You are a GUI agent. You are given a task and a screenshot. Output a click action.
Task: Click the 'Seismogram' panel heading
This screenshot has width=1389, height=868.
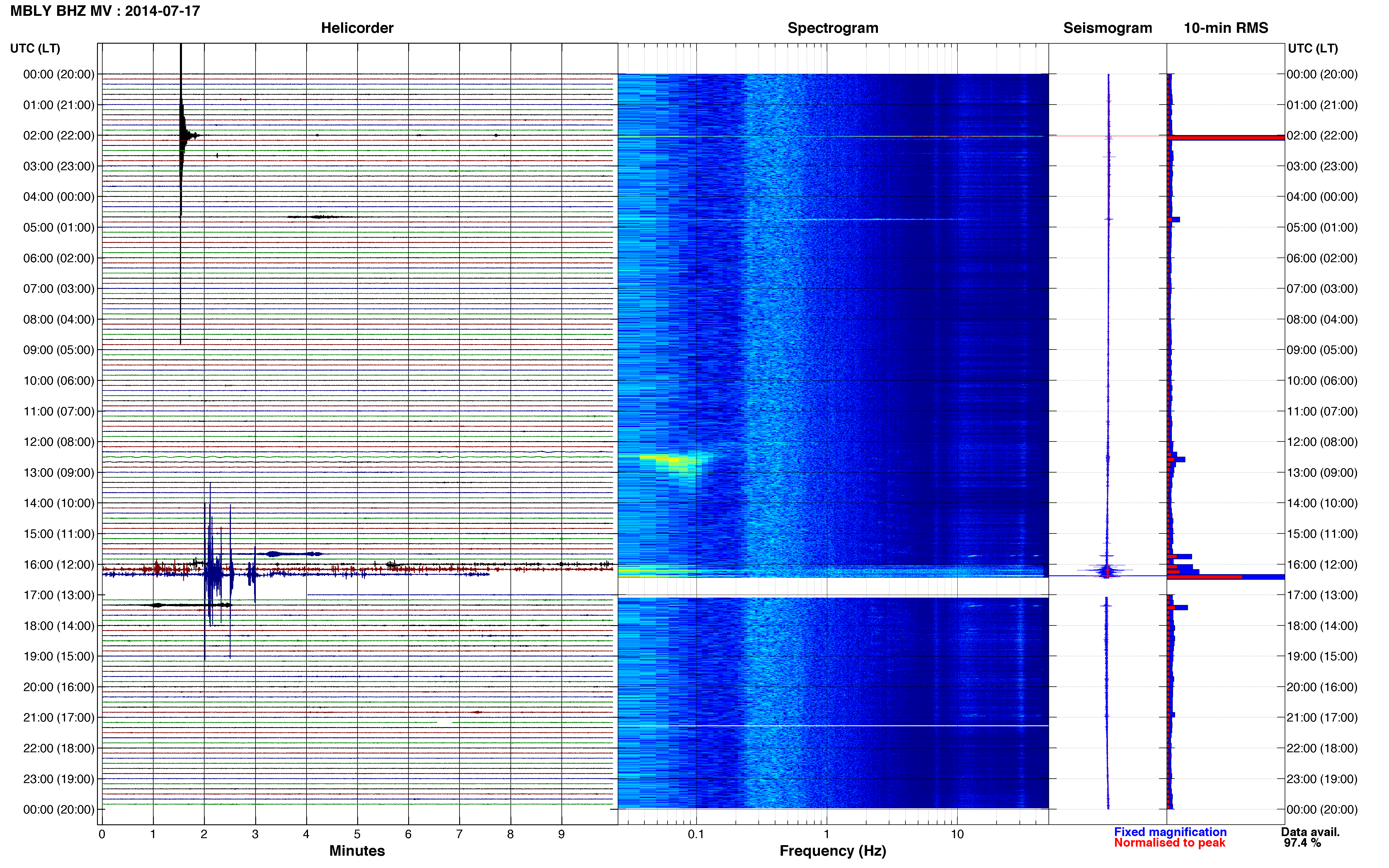[1108, 28]
